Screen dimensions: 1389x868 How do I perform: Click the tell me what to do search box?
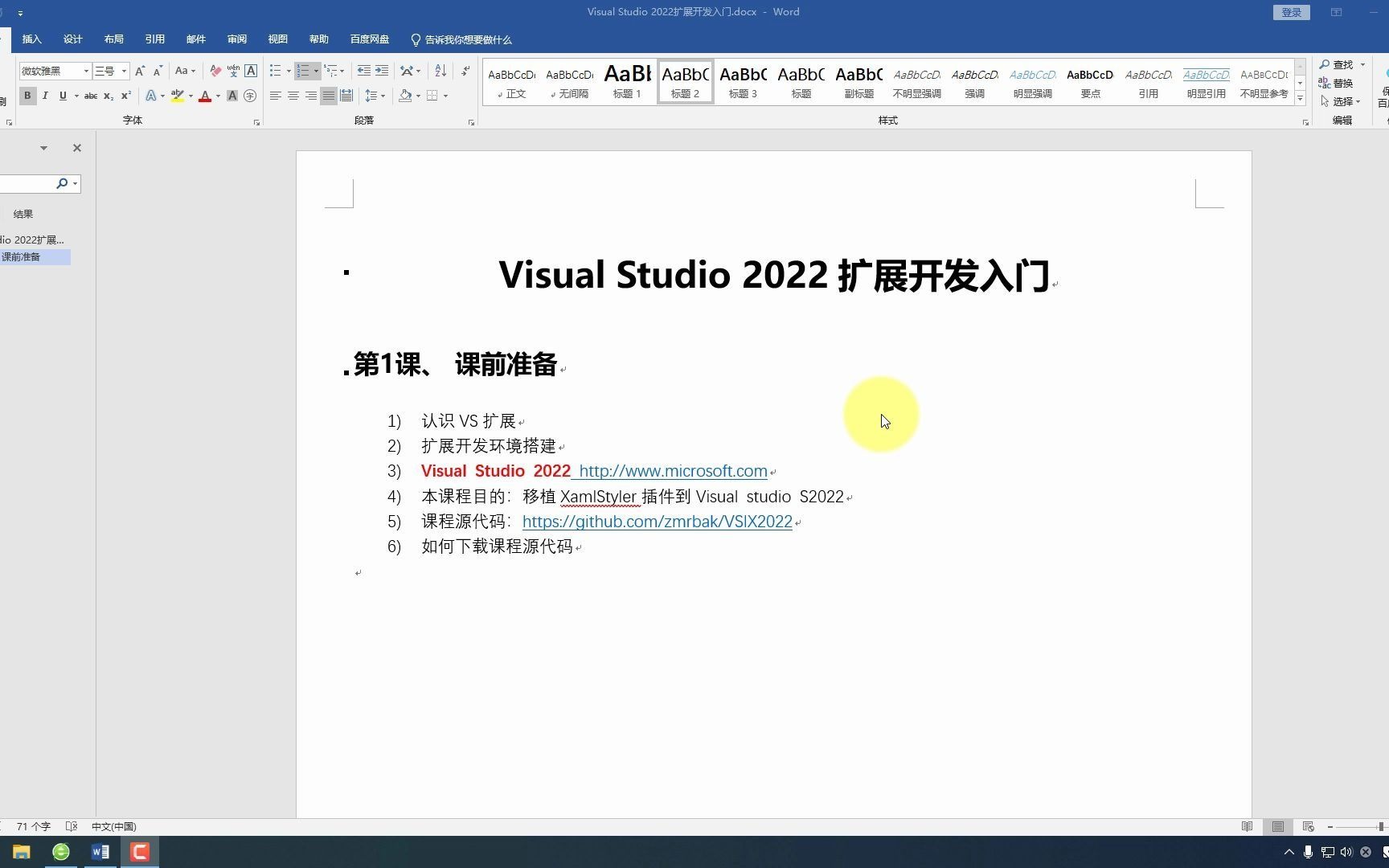pos(461,39)
